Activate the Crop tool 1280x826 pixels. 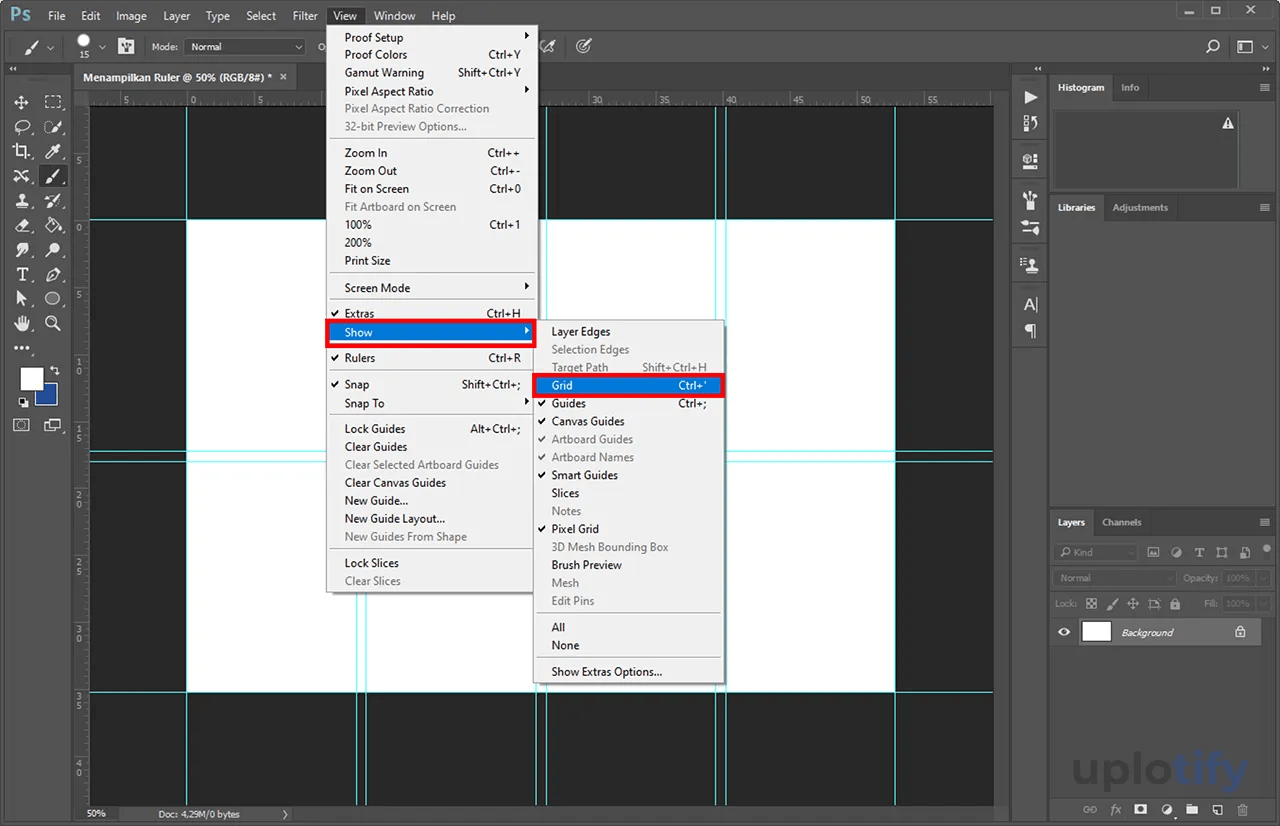click(x=22, y=152)
